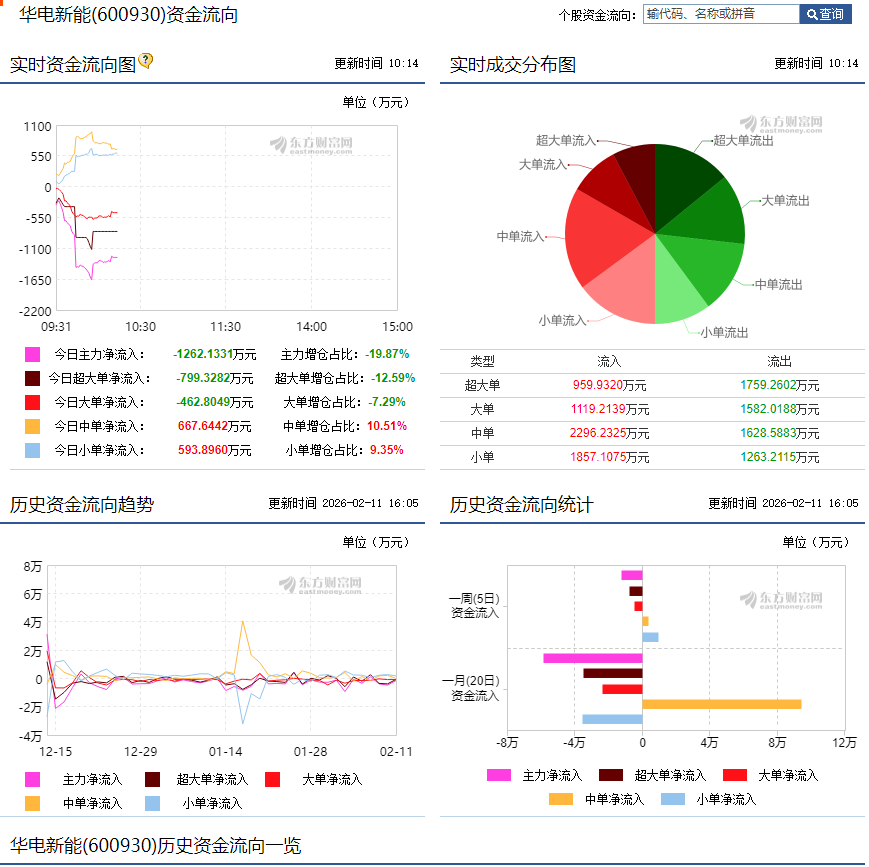Image resolution: width=869 pixels, height=867 pixels.
Task: Click the 大单 outflow cell 1582.0188万元
Action: 779,409
